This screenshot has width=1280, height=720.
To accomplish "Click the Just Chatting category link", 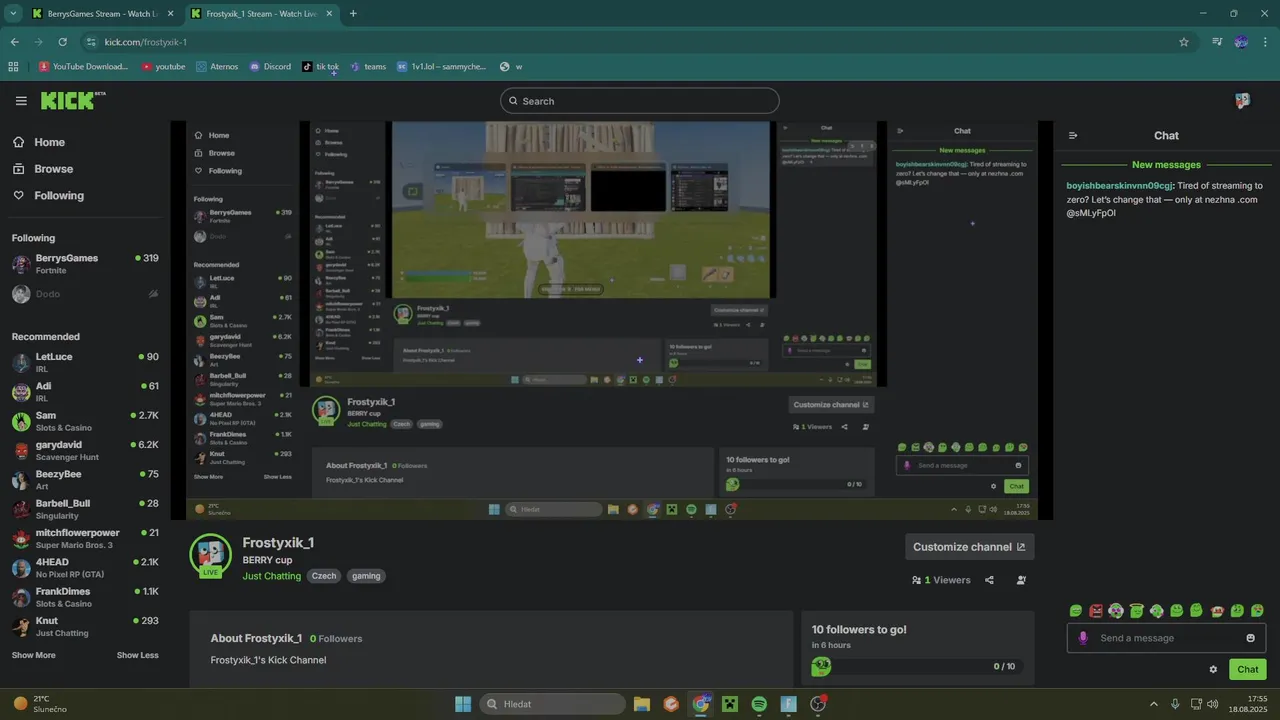I will (x=271, y=576).
